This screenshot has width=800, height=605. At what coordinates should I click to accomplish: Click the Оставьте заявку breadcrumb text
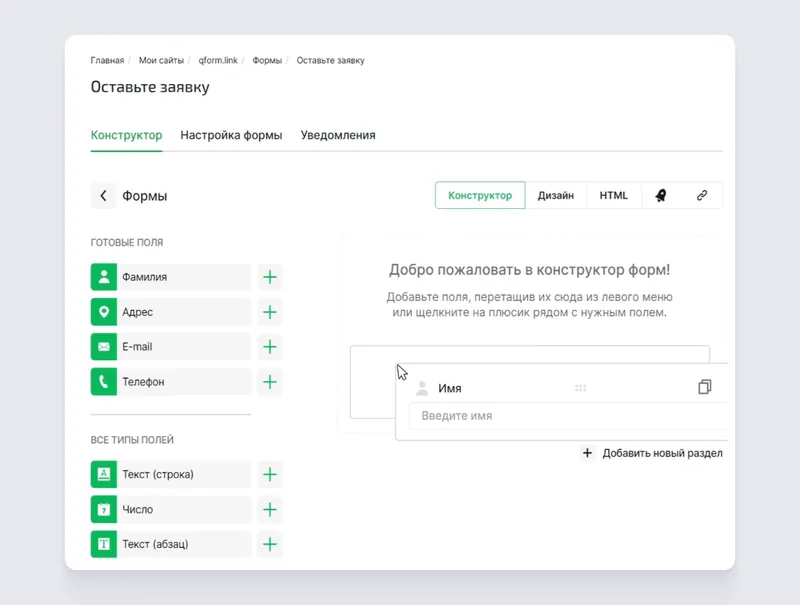pyautogui.click(x=331, y=60)
